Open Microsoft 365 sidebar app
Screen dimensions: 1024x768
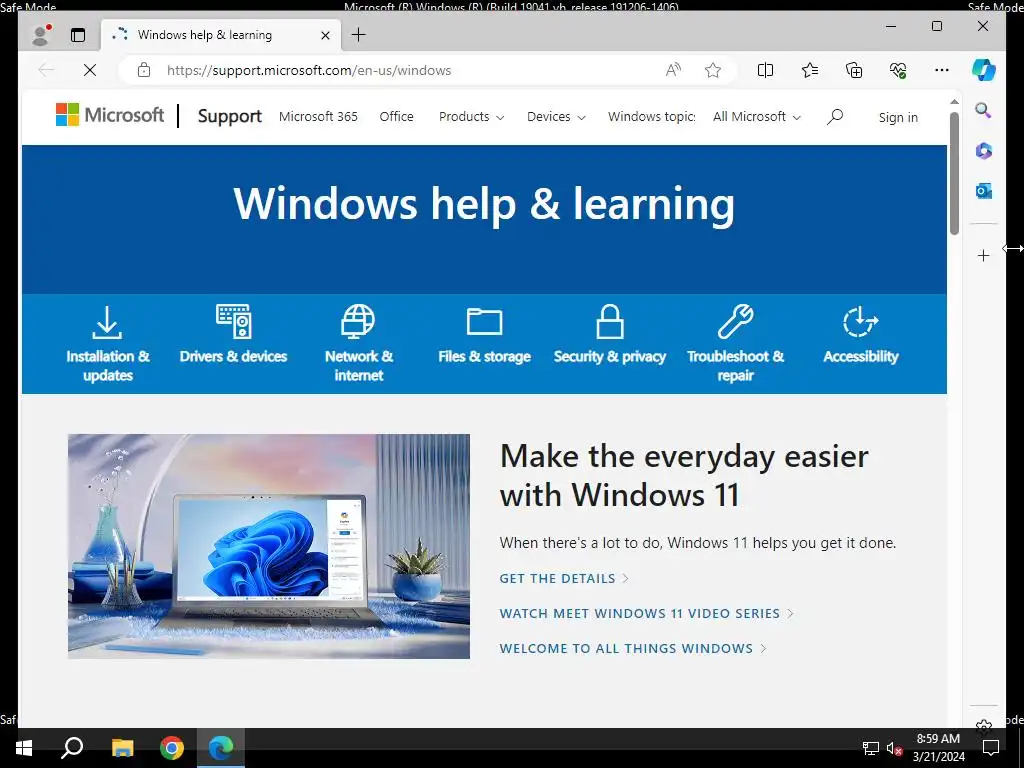(x=984, y=151)
